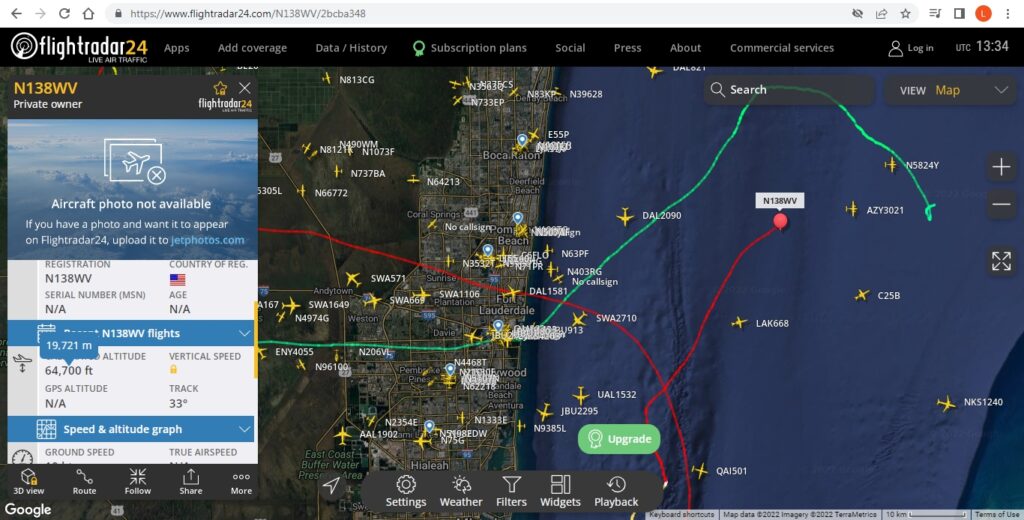This screenshot has height=520, width=1024.
Task: Open the Data / History menu
Action: click(351, 48)
